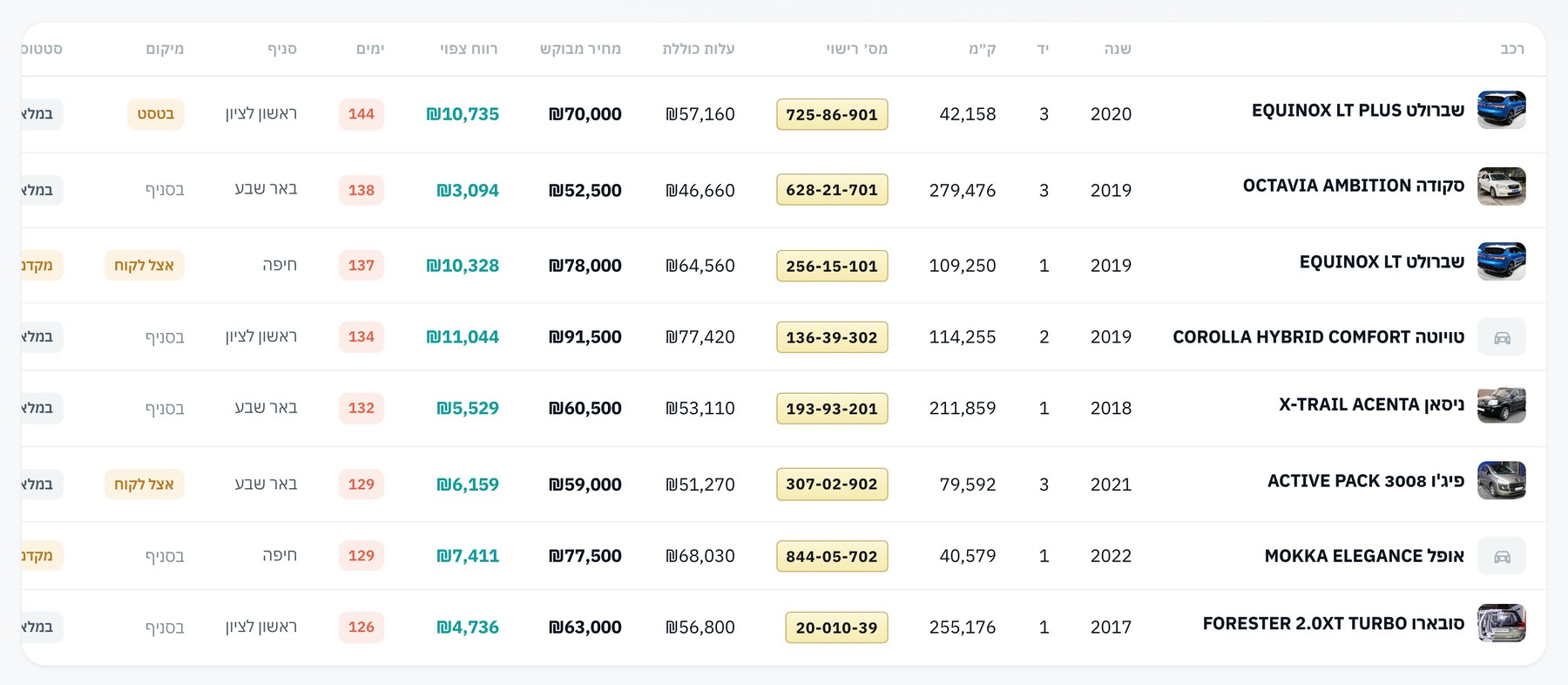Select license plate badge 844-05-702

click(x=832, y=556)
